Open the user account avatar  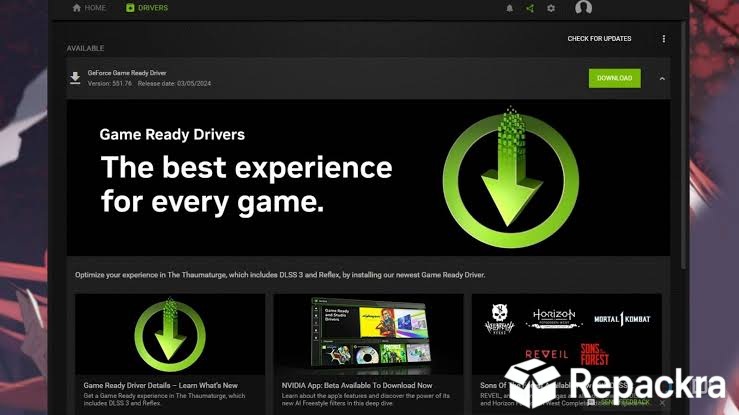coord(583,8)
